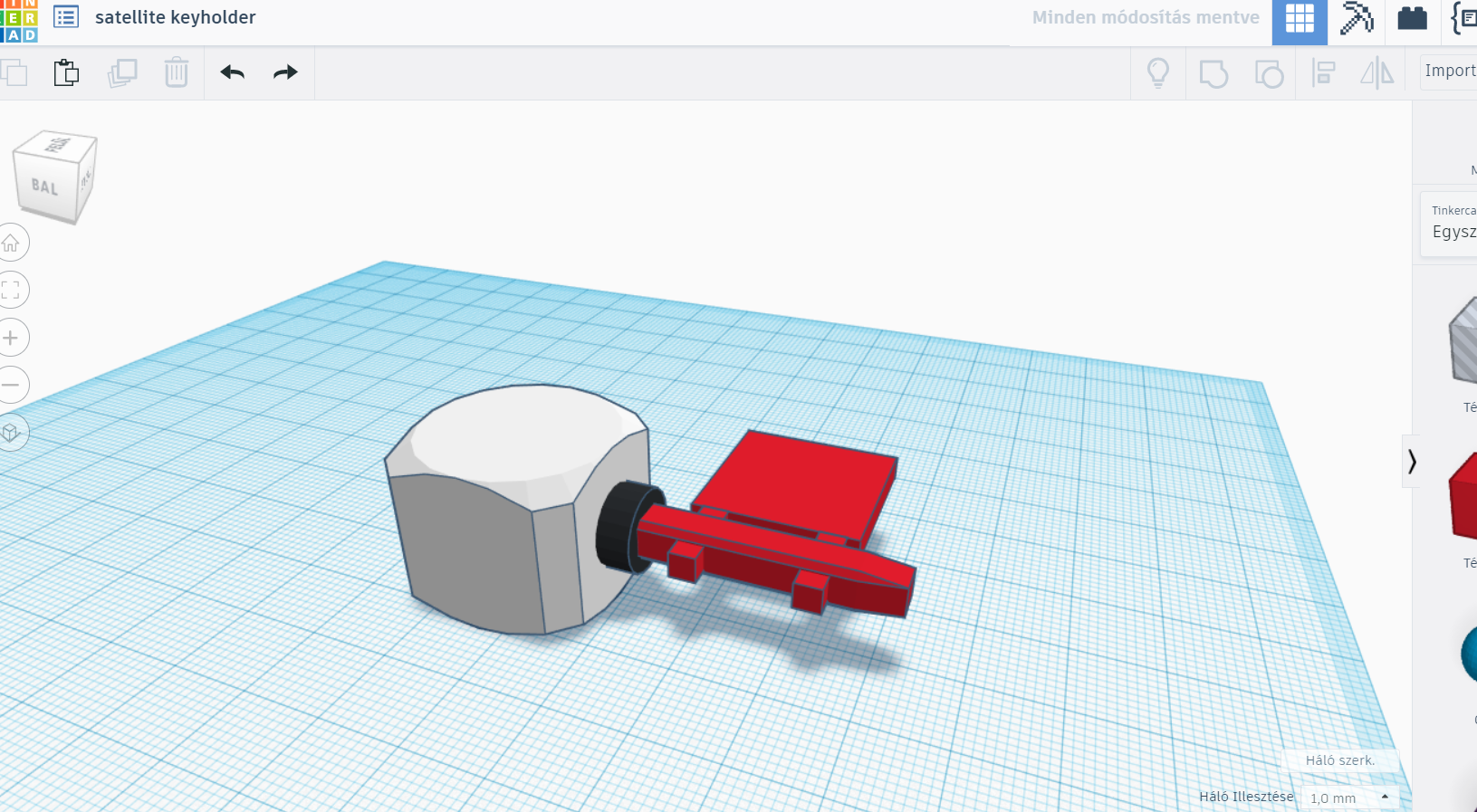This screenshot has width=1477, height=812.
Task: Zoom in with the plus button
Action: (11, 338)
